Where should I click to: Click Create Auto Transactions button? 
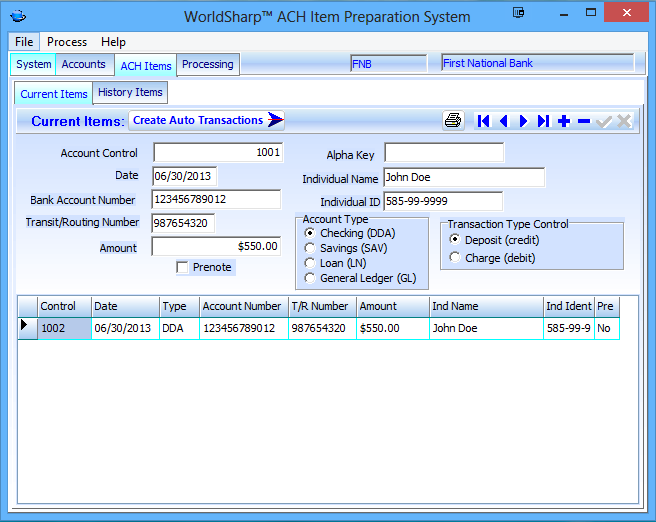point(207,120)
